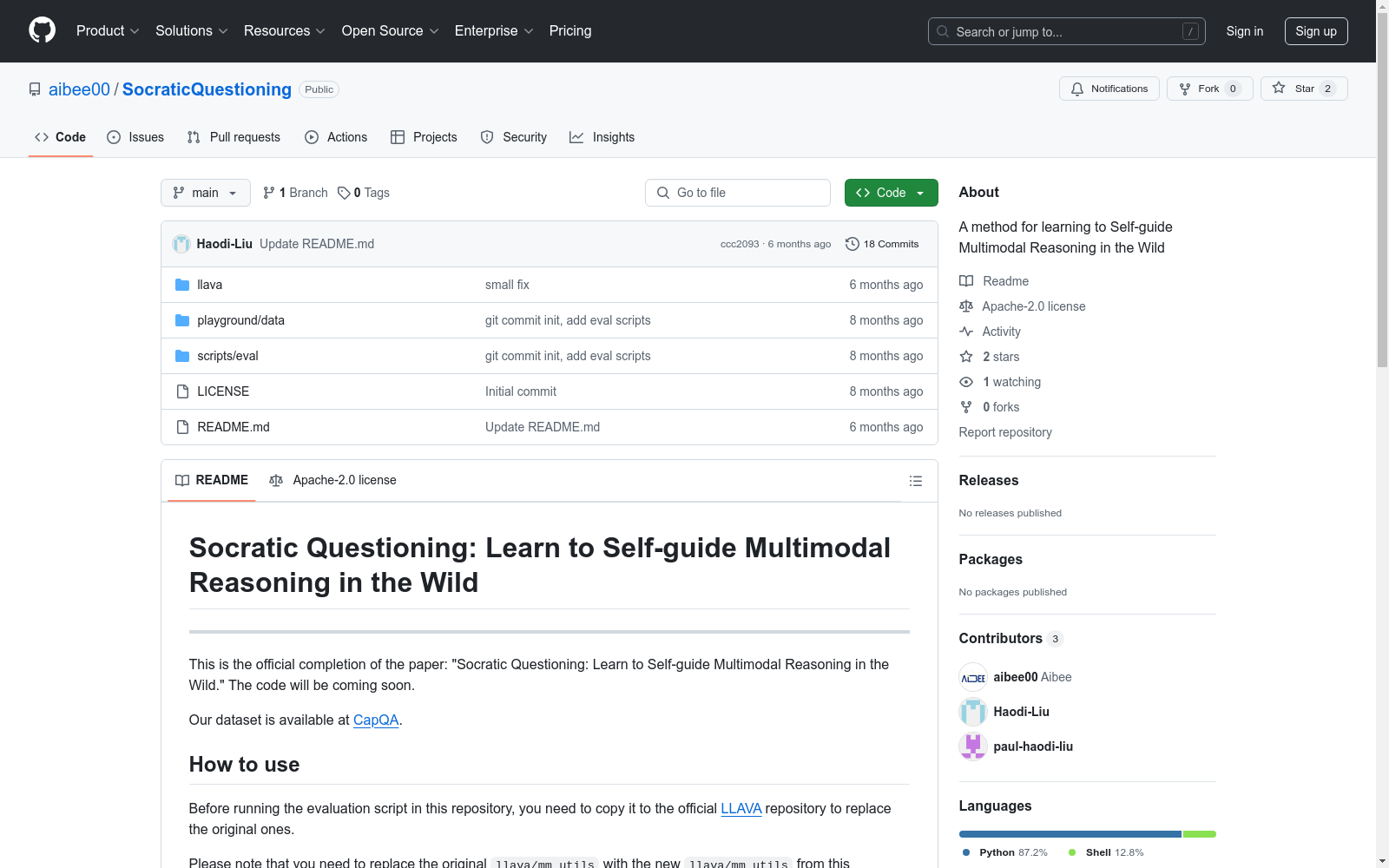Open the commit hash ccc2093
1389x868 pixels.
(x=740, y=244)
